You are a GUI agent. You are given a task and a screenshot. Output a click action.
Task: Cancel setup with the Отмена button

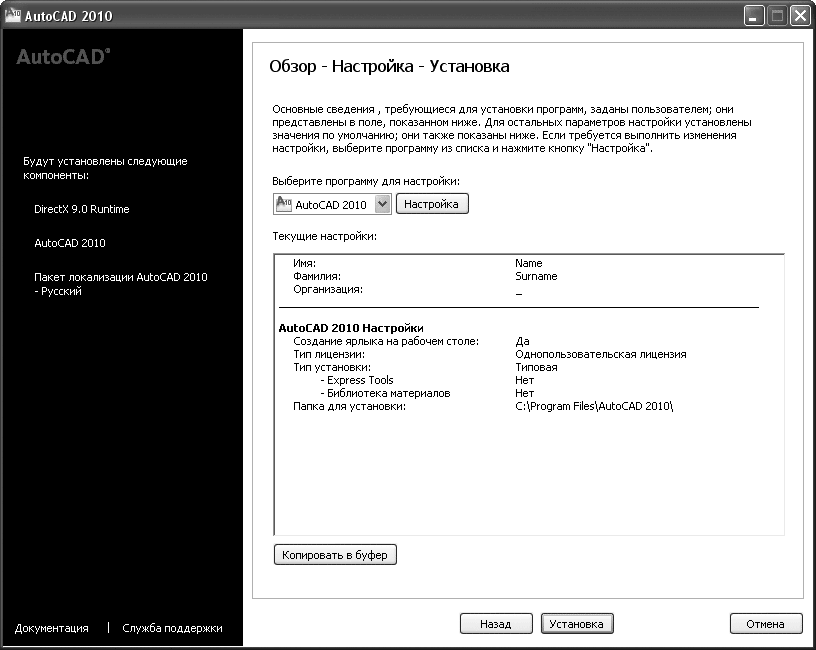click(765, 623)
